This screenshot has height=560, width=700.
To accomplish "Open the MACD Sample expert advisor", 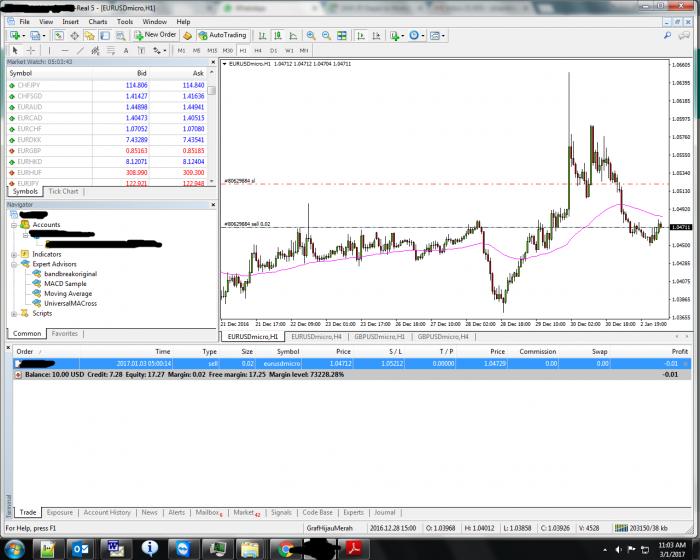I will tap(65, 284).
